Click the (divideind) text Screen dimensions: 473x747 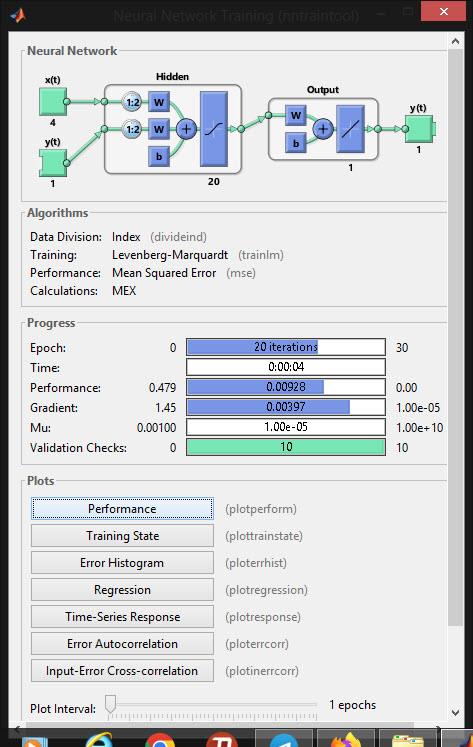point(179,237)
